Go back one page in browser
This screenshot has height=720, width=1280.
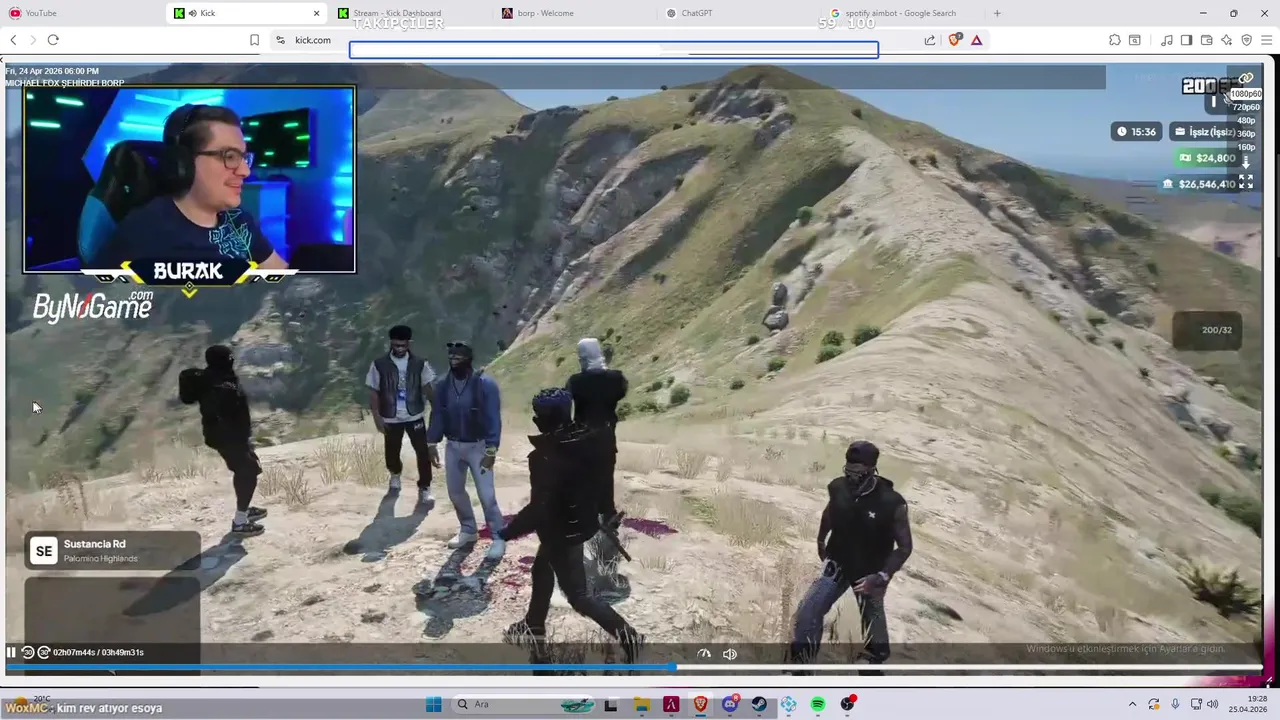point(13,40)
